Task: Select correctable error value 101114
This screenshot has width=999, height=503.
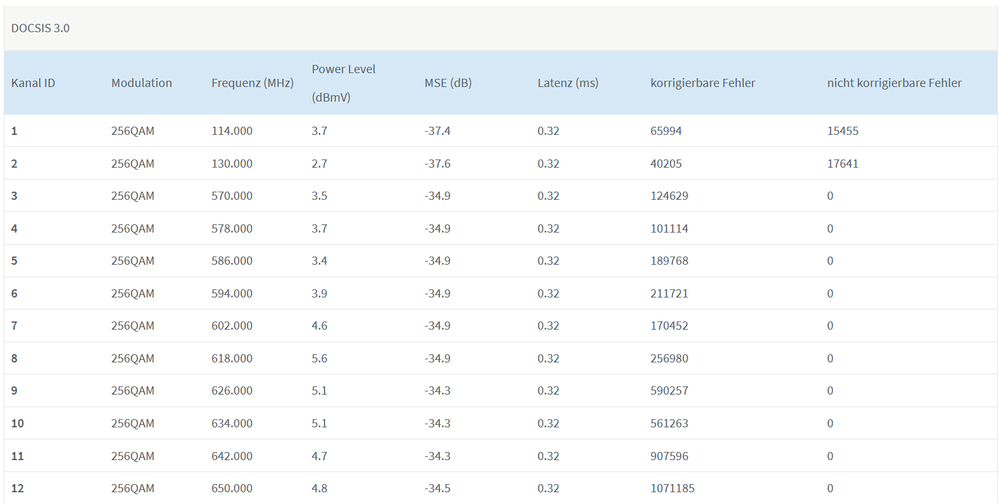Action: tap(669, 229)
